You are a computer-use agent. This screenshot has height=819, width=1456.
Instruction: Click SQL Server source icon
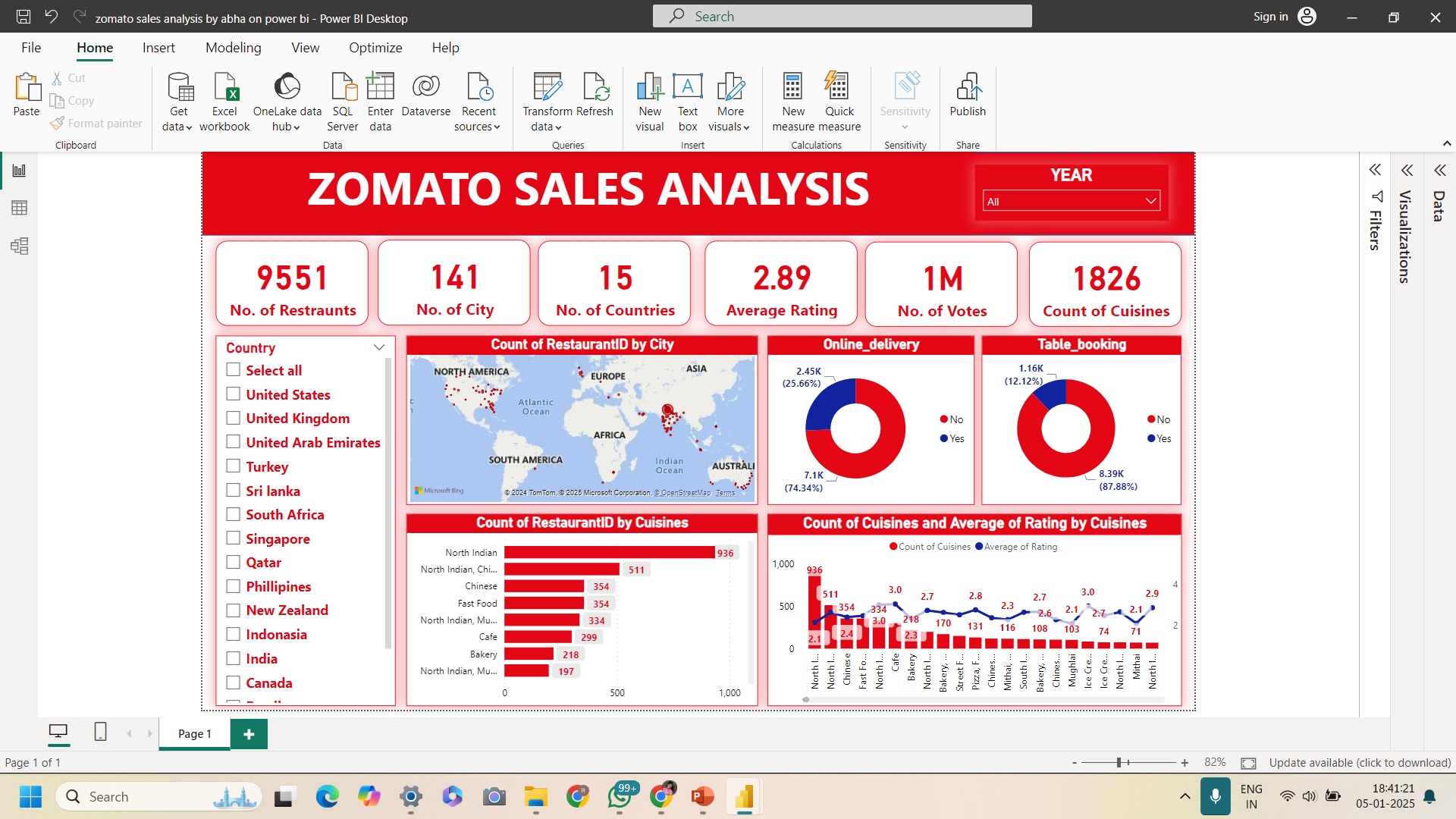click(343, 86)
